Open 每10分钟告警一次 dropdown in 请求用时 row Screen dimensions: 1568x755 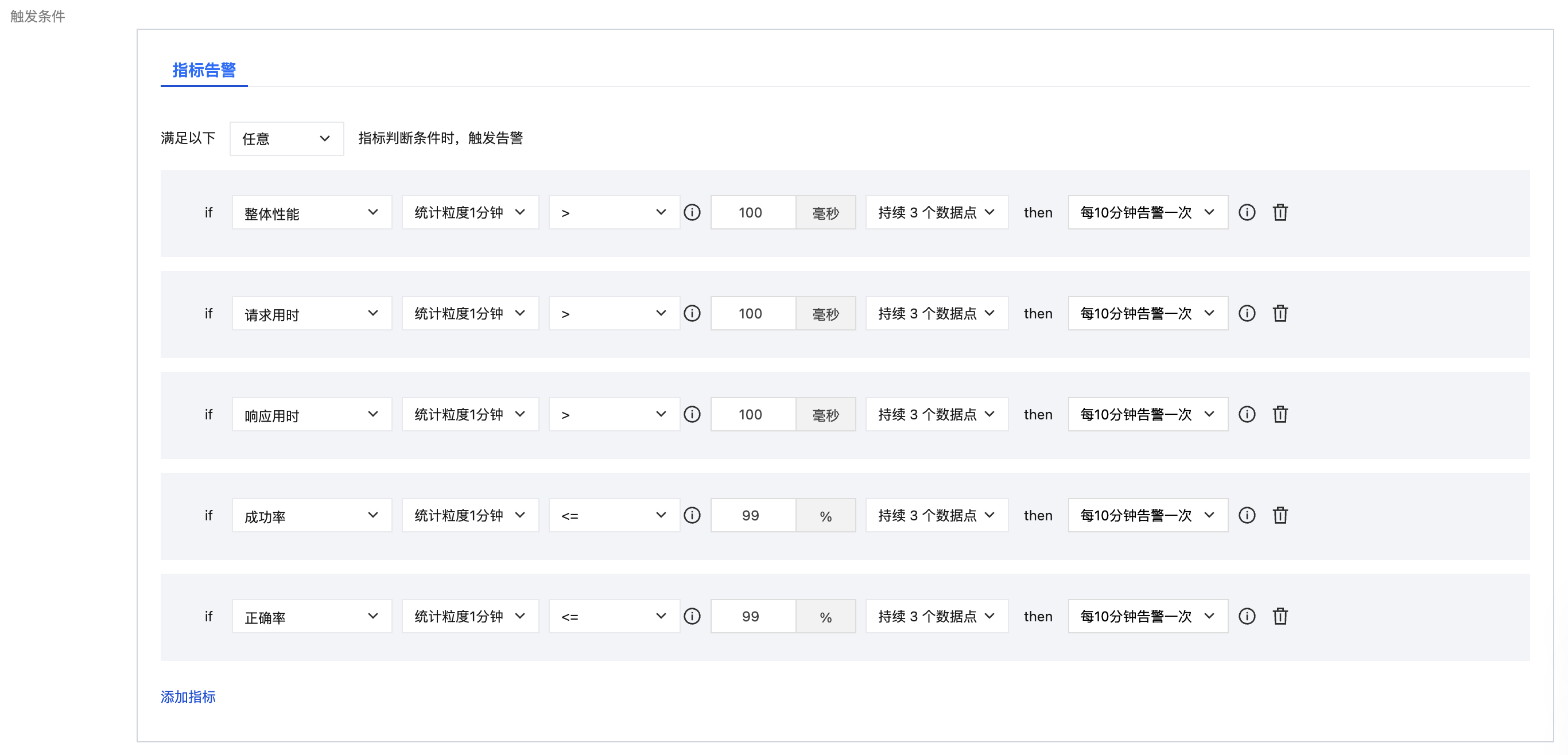[x=1148, y=313]
